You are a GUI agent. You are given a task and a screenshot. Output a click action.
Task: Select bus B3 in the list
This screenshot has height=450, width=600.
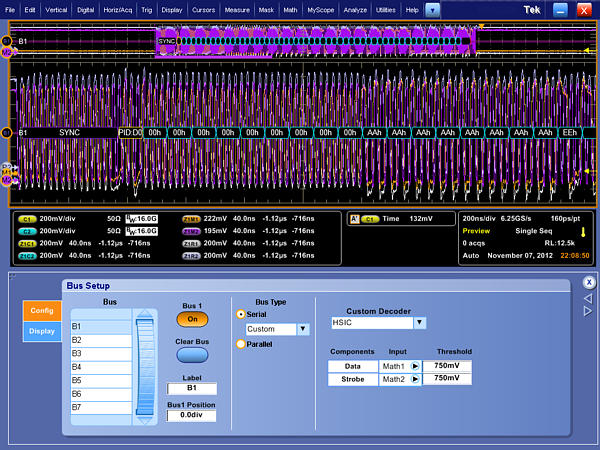tap(99, 353)
